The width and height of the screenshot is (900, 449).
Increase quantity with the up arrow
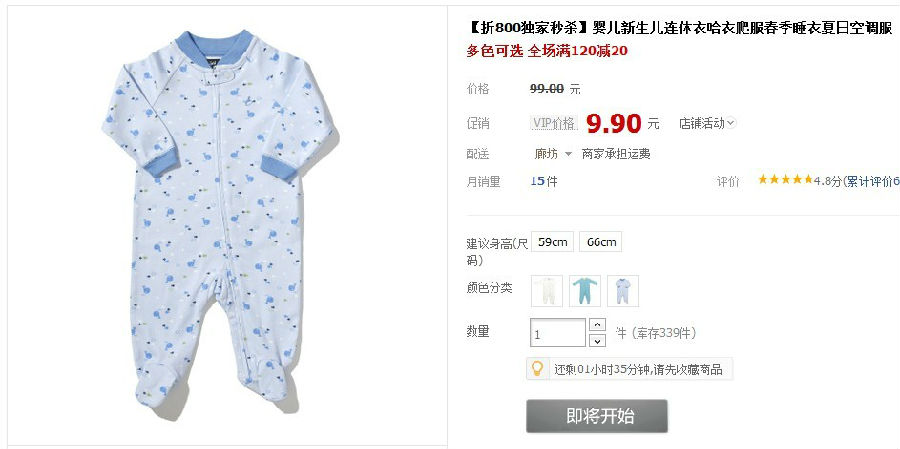[598, 325]
